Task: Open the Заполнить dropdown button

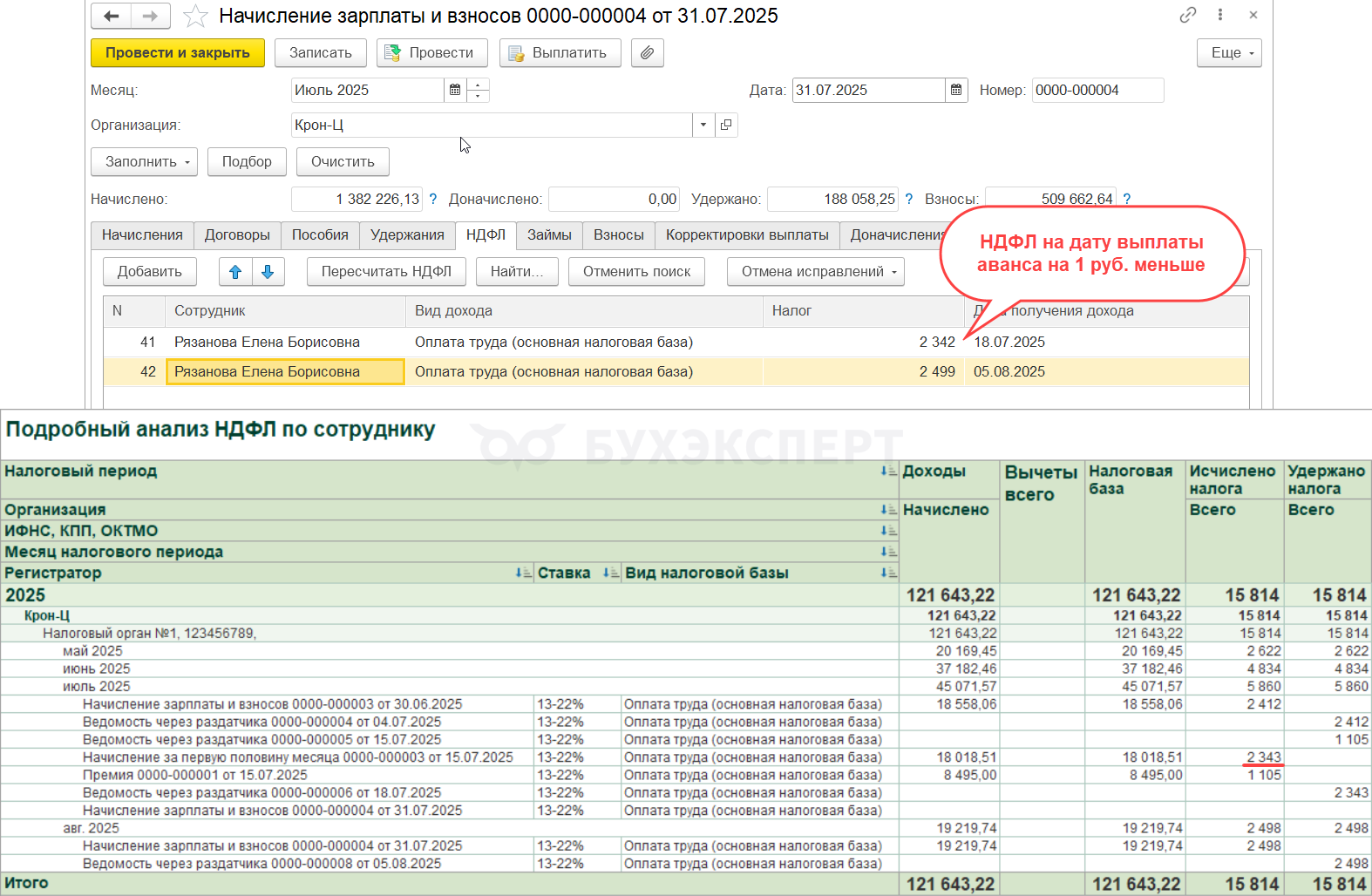Action: (144, 162)
